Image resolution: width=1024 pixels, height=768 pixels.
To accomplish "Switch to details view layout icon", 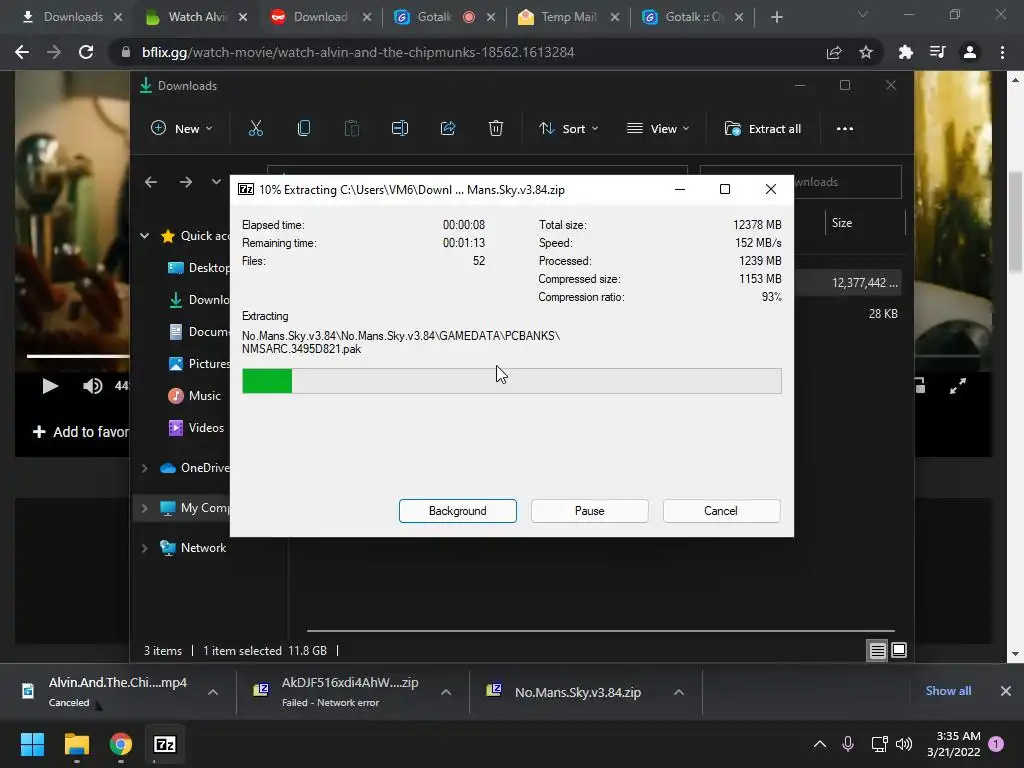I will 877,650.
